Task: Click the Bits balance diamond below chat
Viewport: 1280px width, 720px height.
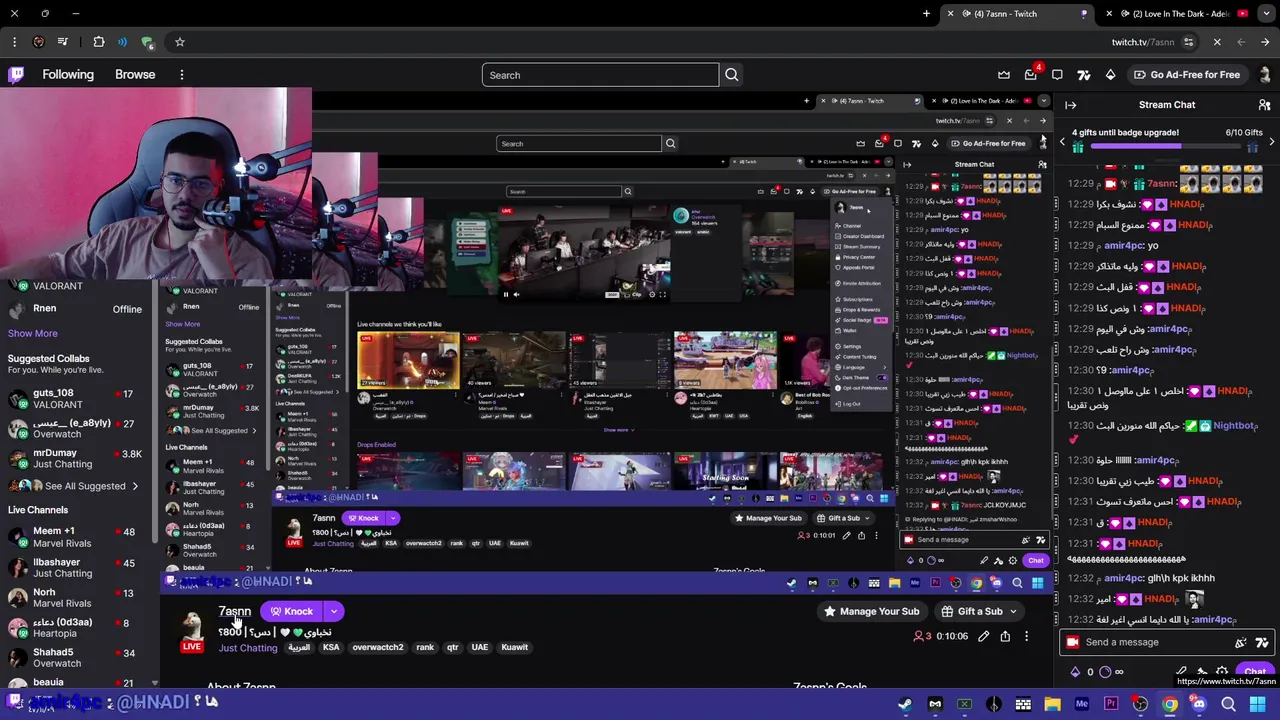Action: click(1075, 672)
